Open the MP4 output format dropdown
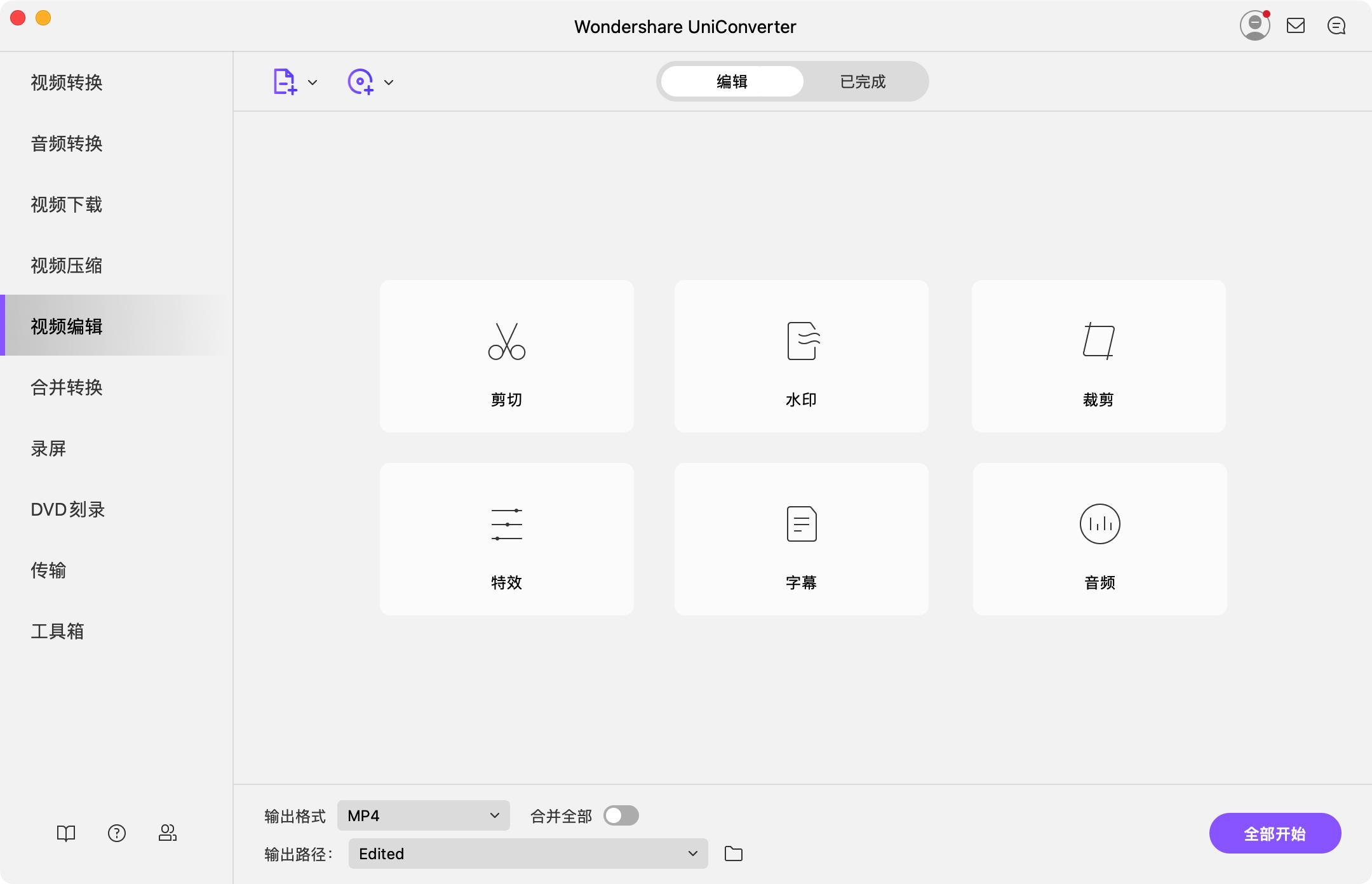 click(421, 815)
